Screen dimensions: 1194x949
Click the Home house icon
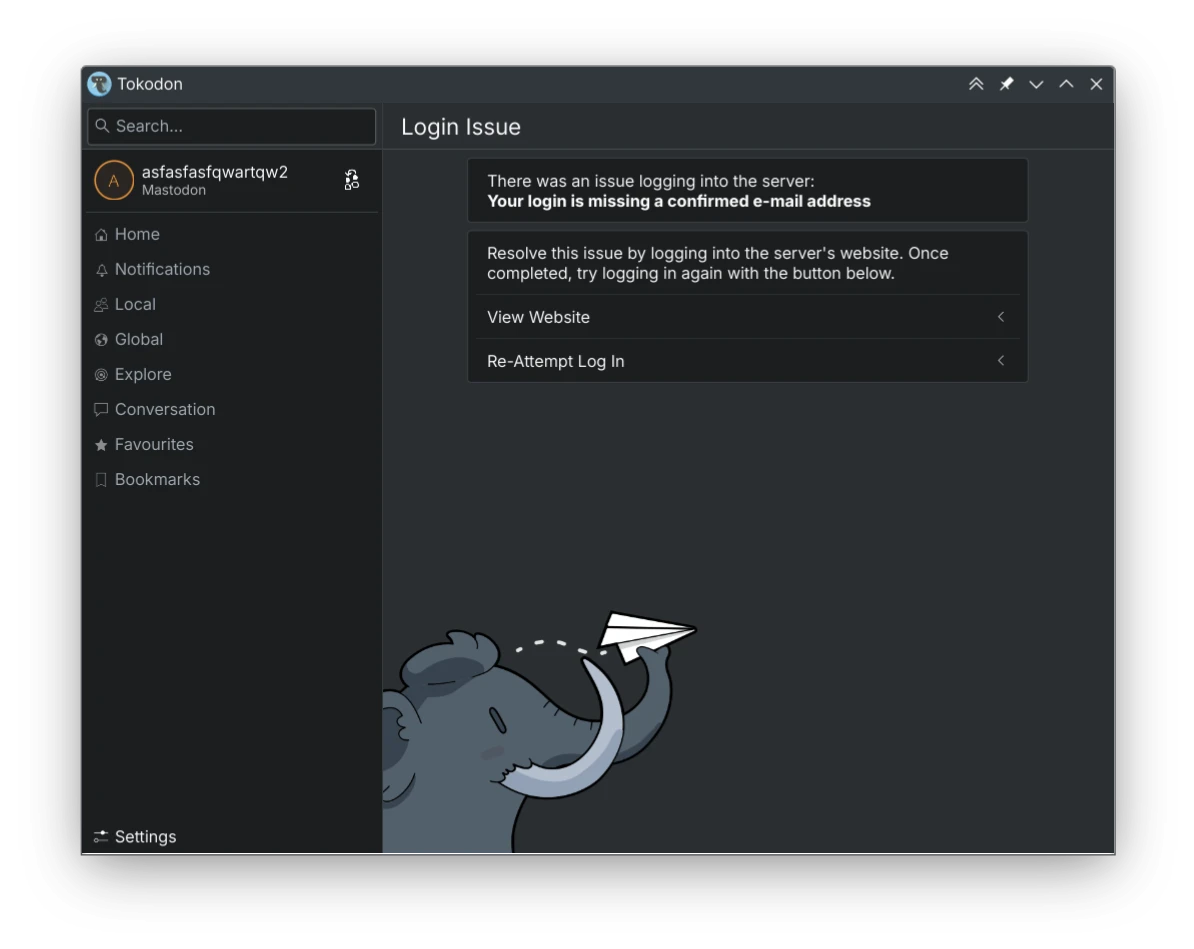pos(101,235)
